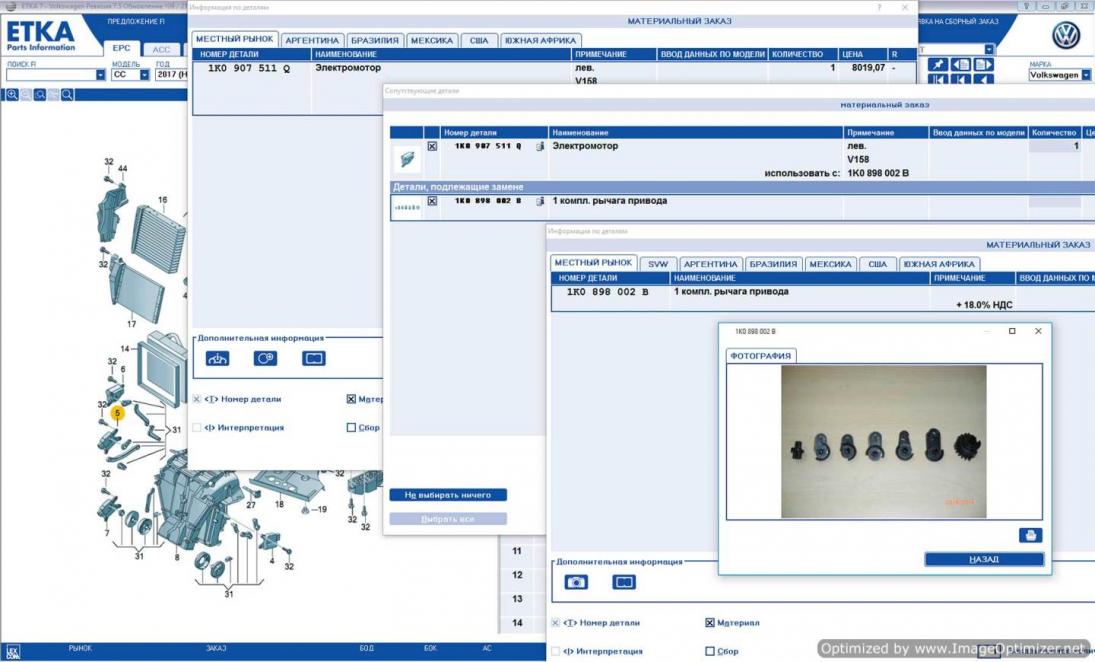
Task: Click the book icon beside the camera icon
Action: [x=624, y=582]
